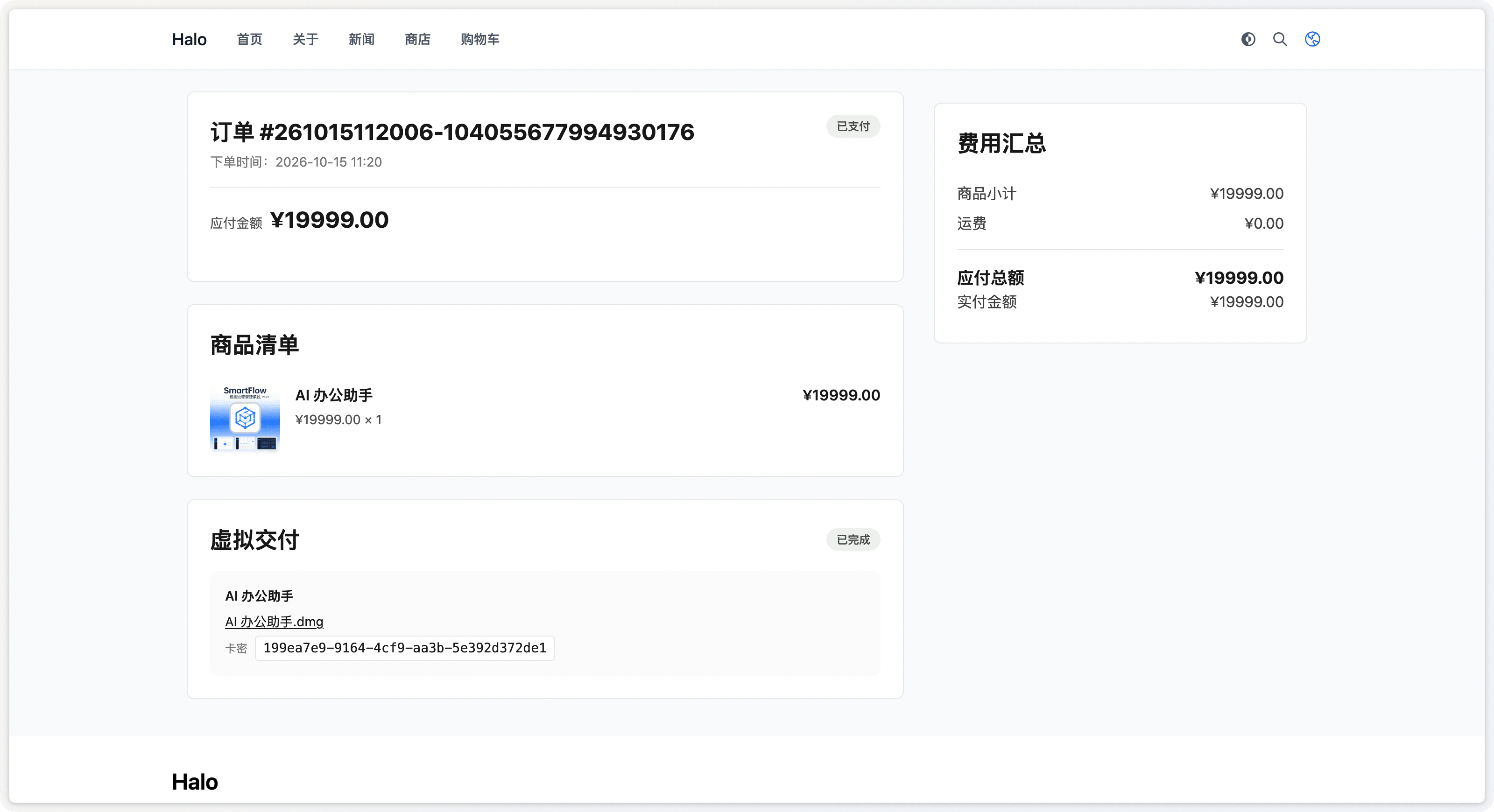Image resolution: width=1494 pixels, height=812 pixels.
Task: Click the 已支付 status badge
Action: 853,126
